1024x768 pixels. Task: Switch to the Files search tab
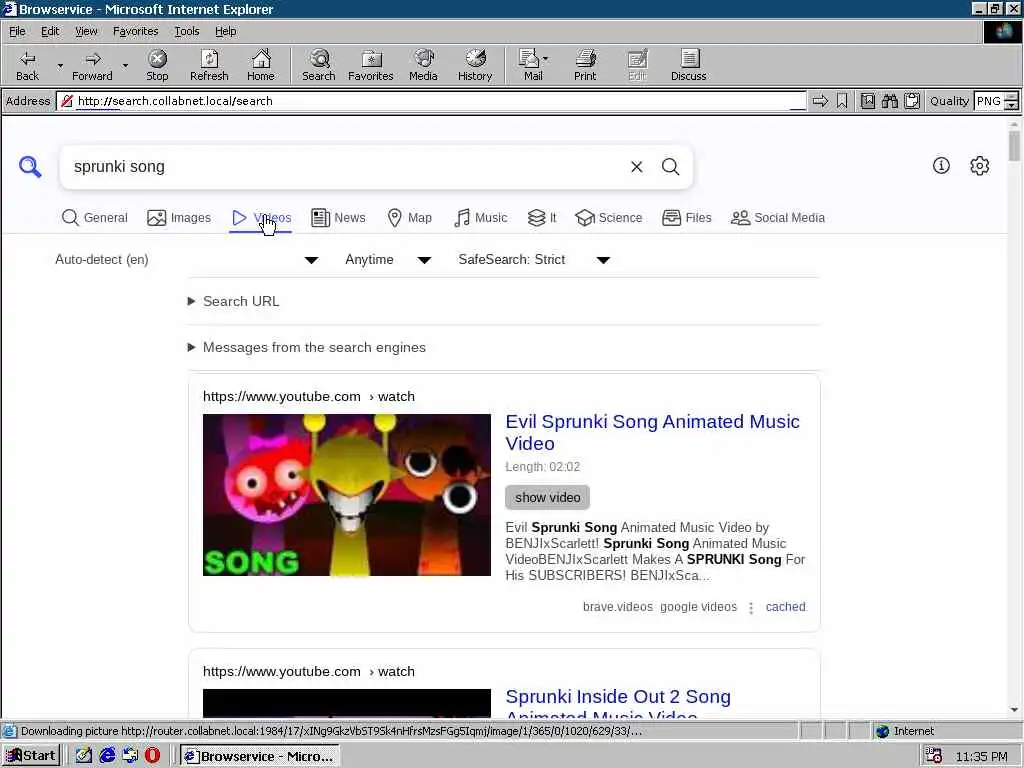[686, 217]
